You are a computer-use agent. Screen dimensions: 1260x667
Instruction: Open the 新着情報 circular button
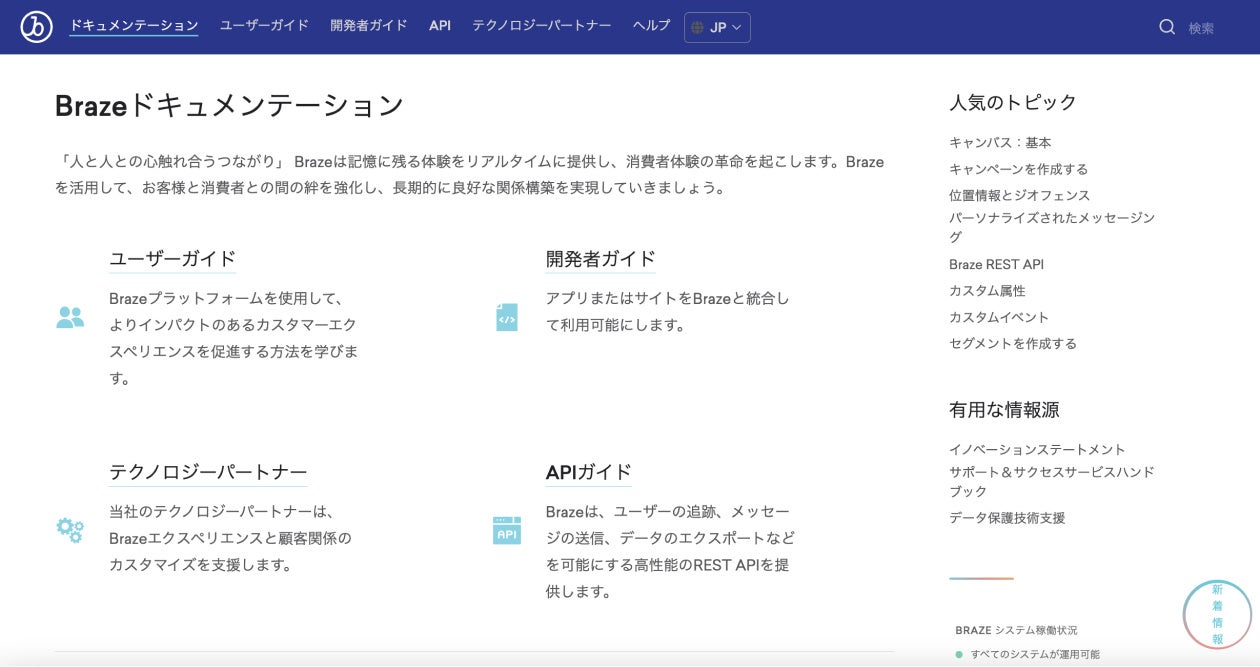coord(1217,614)
